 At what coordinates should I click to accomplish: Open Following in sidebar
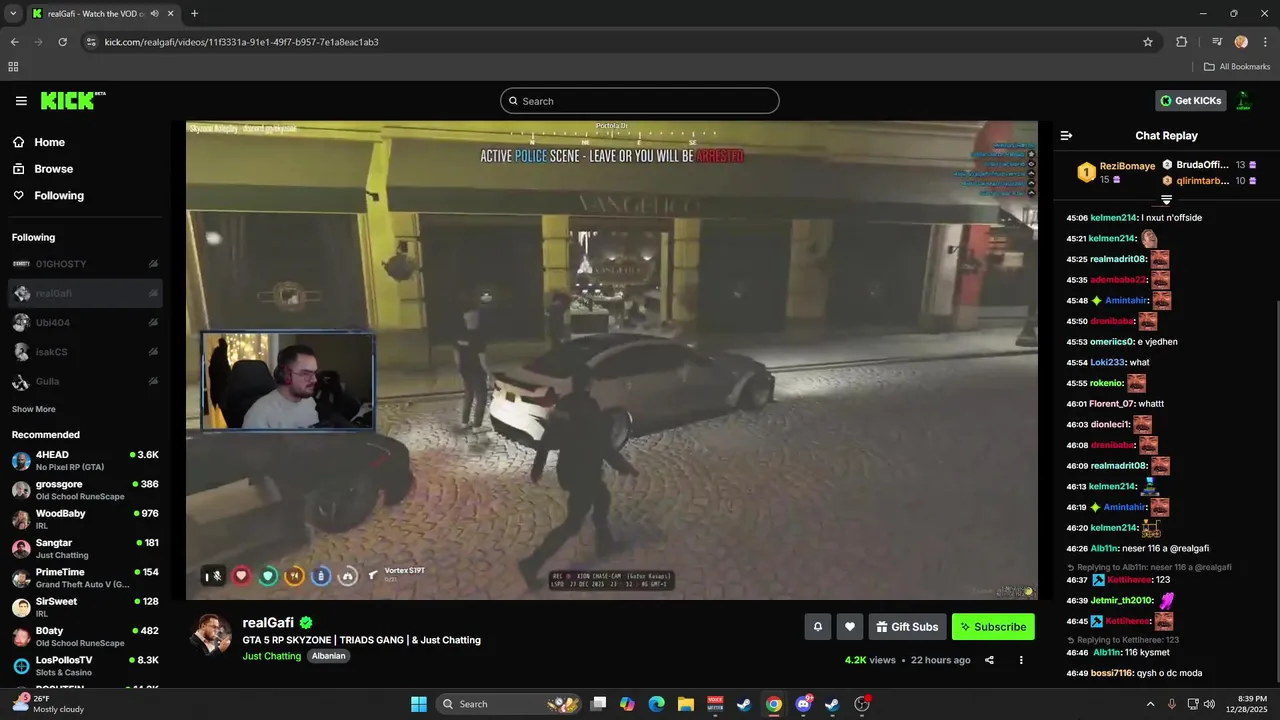click(x=49, y=196)
